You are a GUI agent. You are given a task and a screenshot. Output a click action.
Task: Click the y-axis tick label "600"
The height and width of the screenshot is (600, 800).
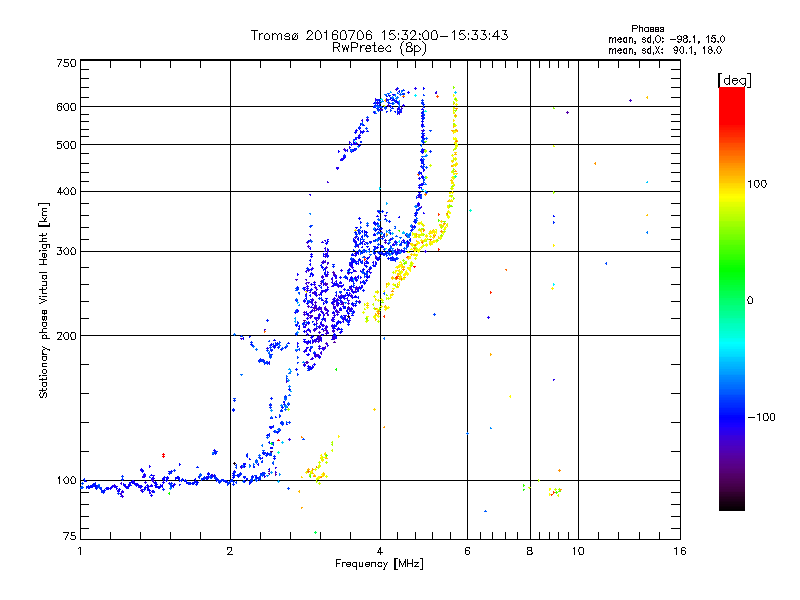point(66,107)
